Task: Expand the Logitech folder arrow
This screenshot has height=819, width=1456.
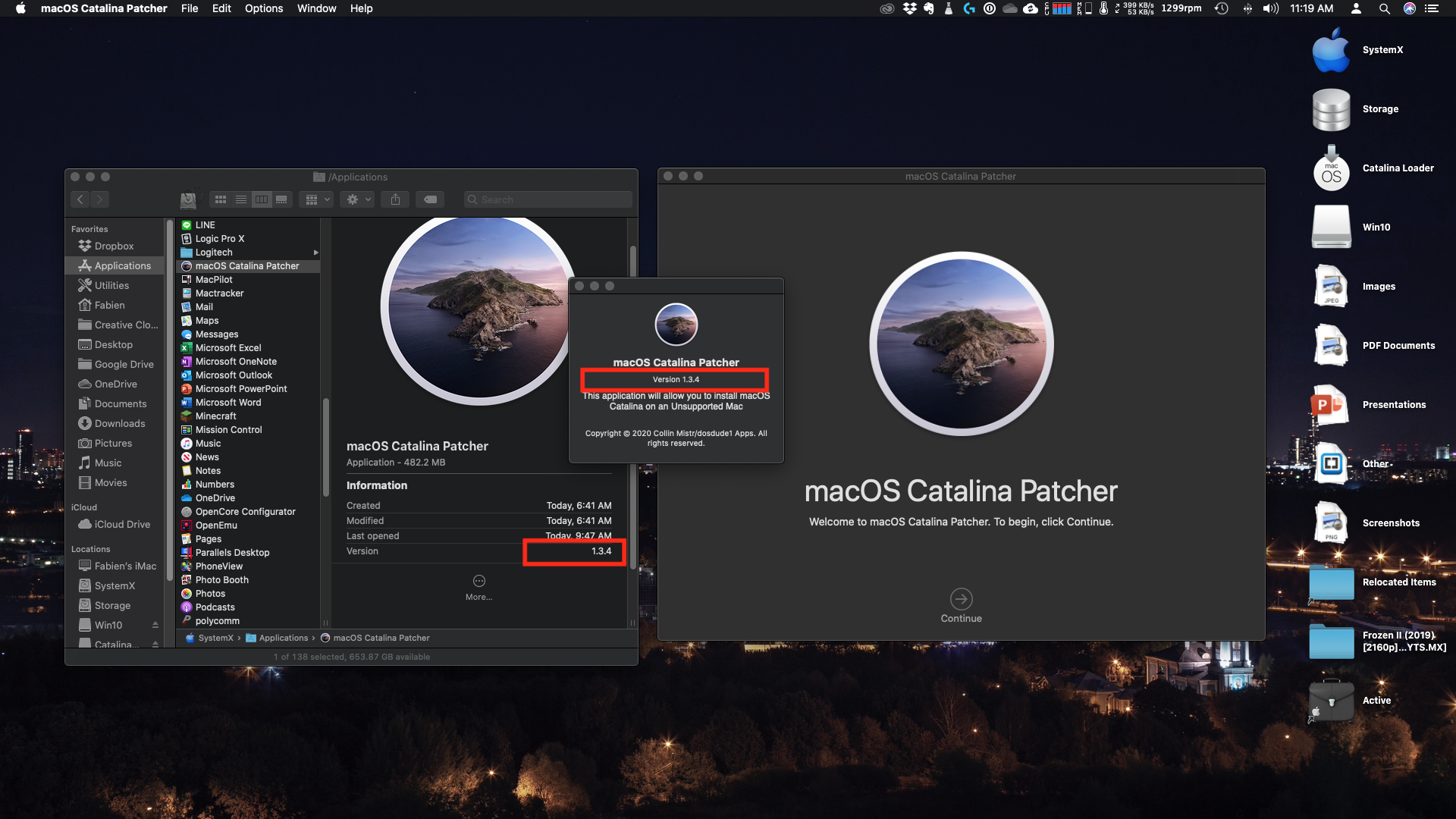Action: 315,253
